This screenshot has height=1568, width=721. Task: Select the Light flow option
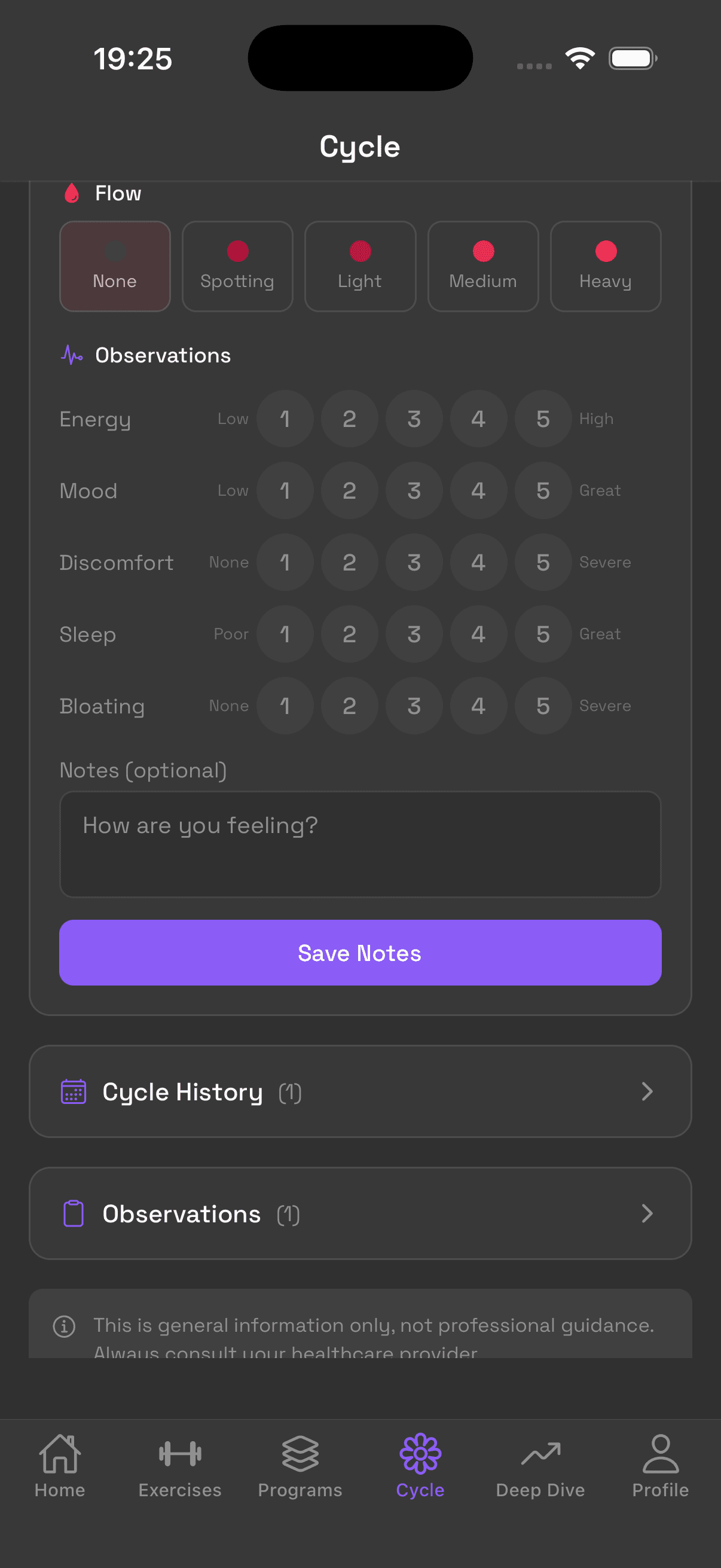360,266
